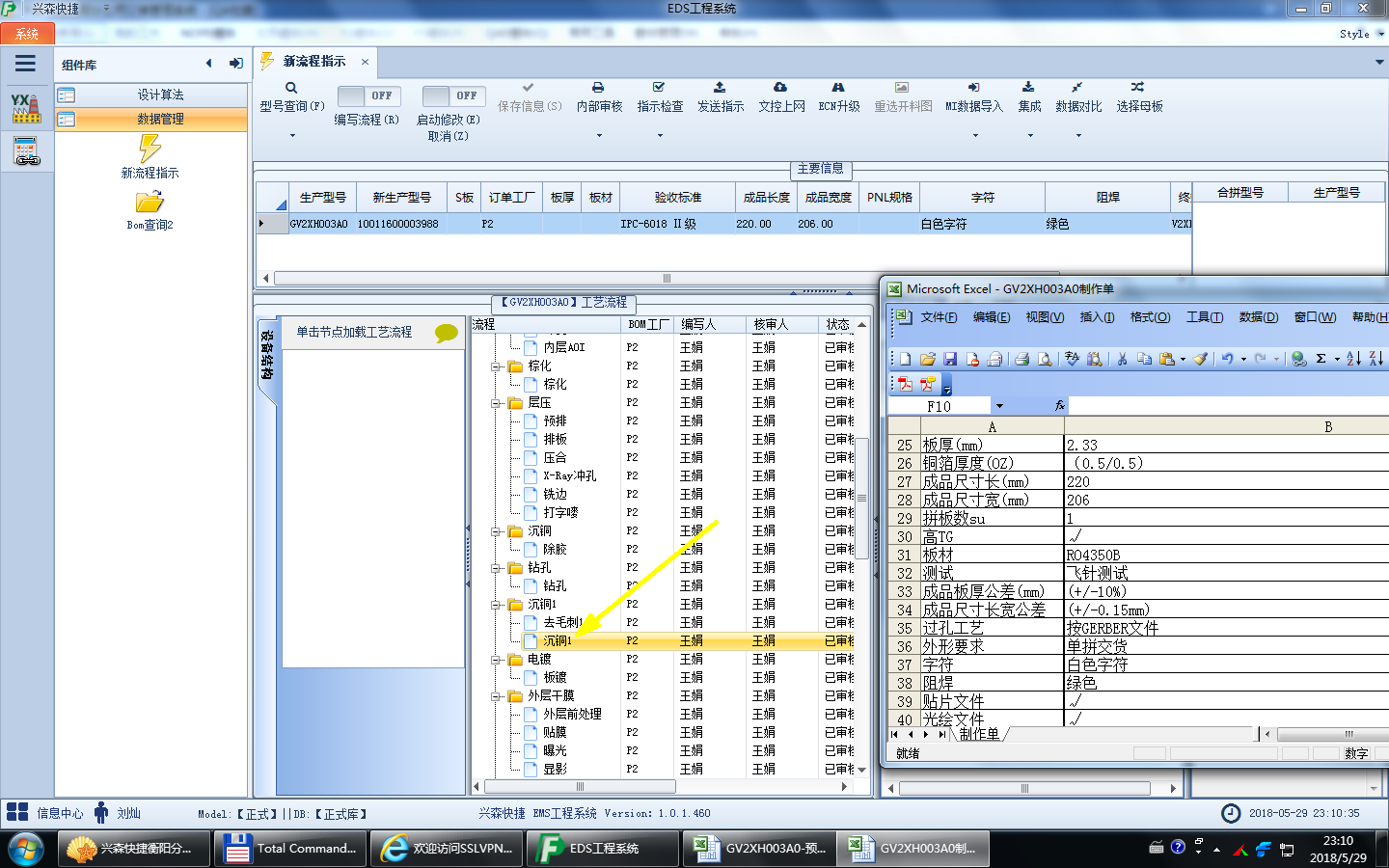Click the hamburger menu icon in sidebar
This screenshot has width=1389, height=868.
click(25, 64)
